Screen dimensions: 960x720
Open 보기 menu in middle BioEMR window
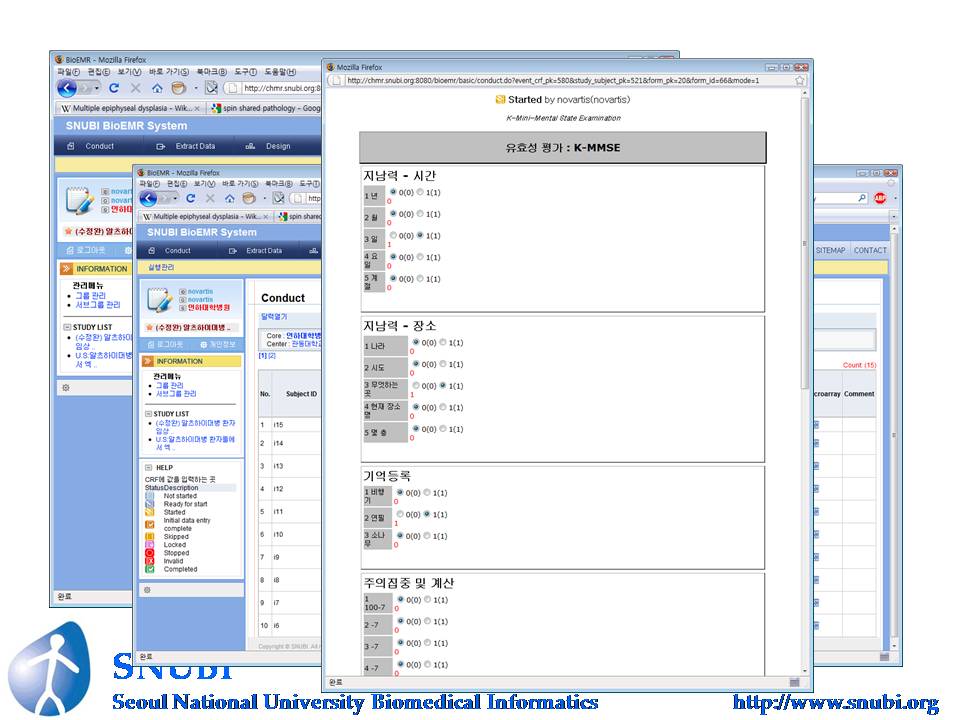204,184
